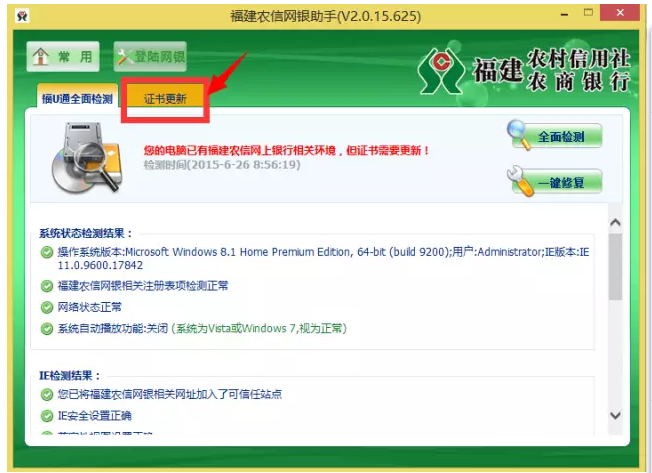
Task: Click green check beside 系统自动播放功能
Action: pyautogui.click(x=47, y=329)
